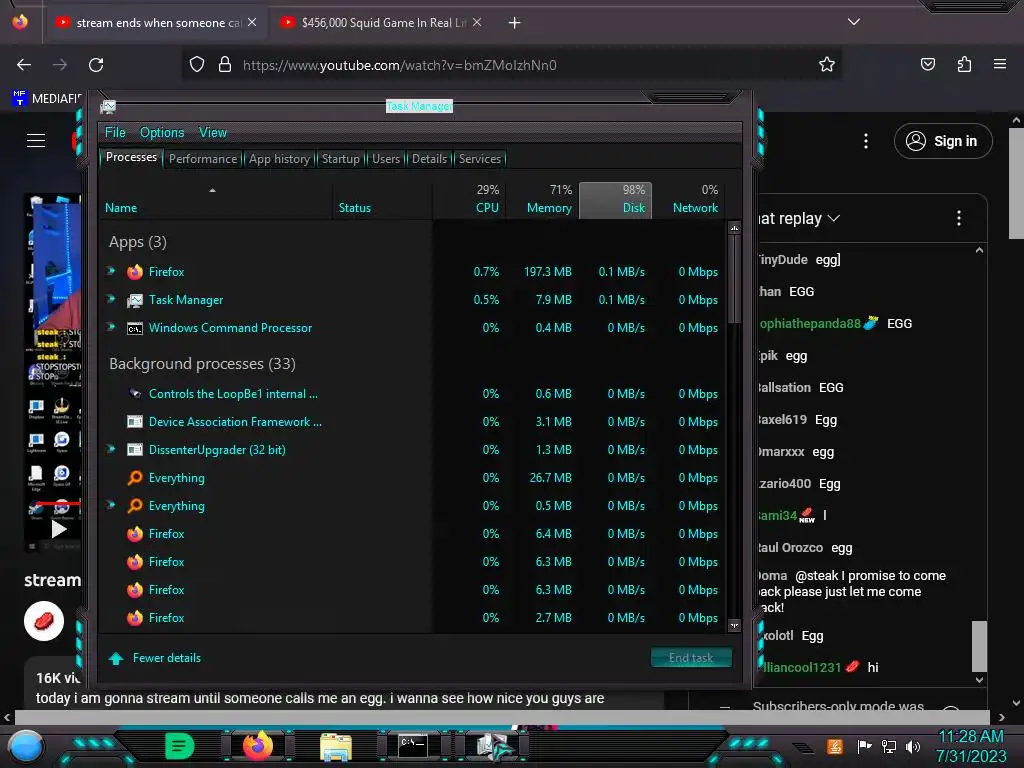Click the Task Manager scroll down arrow
The image size is (1024, 768).
(735, 625)
